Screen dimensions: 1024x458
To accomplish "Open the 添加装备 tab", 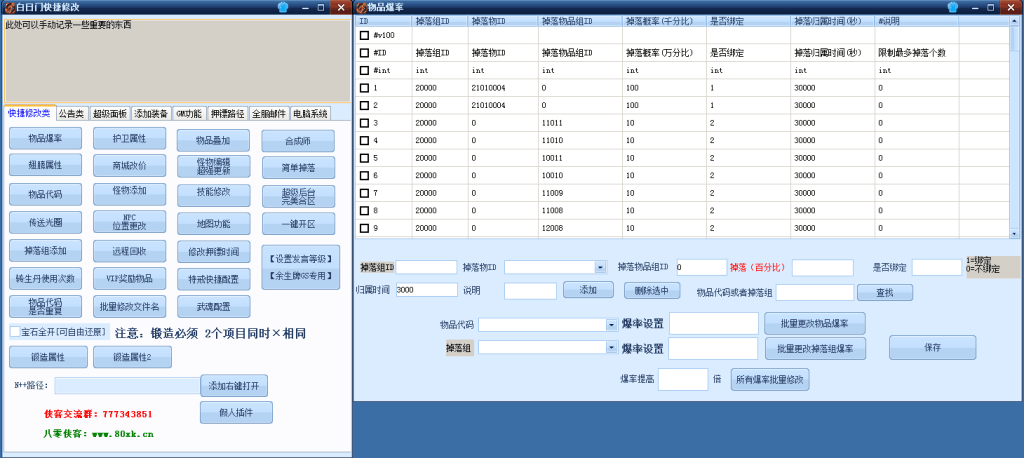I will pos(152,114).
